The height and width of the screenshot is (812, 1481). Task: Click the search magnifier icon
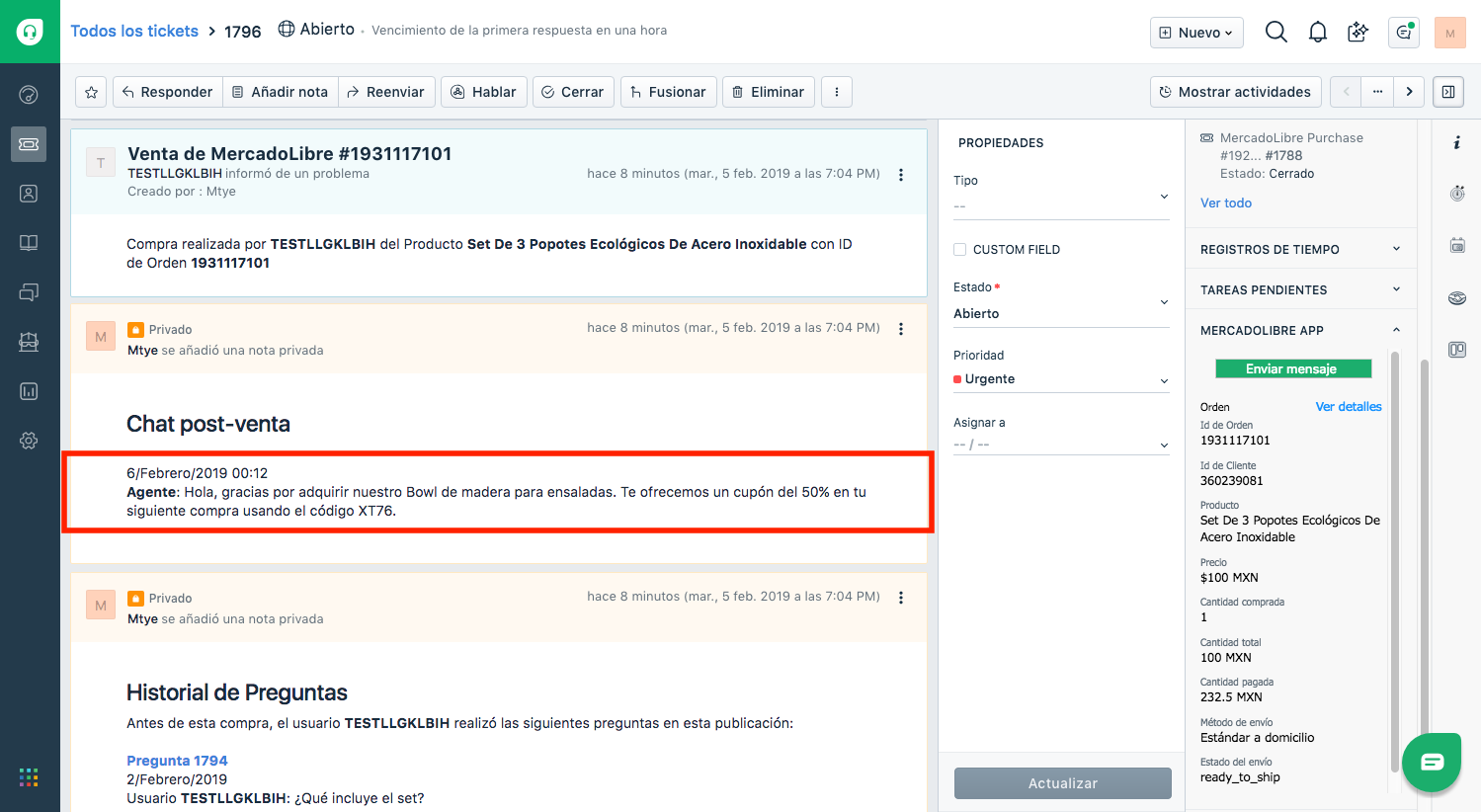[1276, 33]
